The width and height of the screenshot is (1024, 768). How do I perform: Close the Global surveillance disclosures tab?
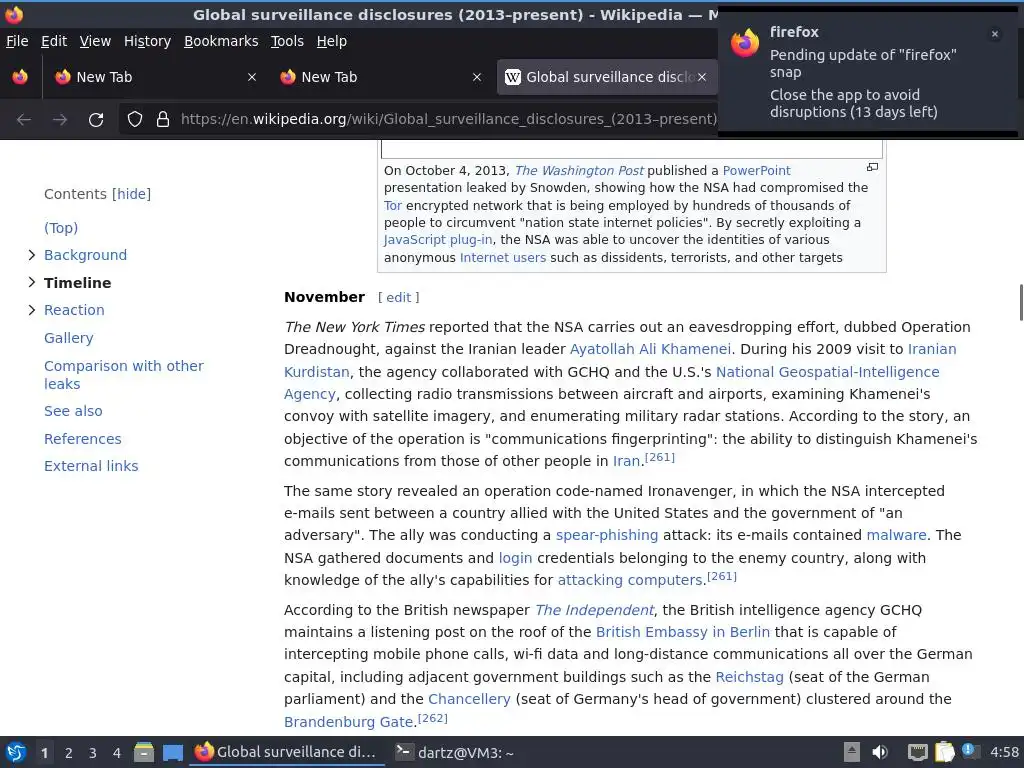(702, 77)
